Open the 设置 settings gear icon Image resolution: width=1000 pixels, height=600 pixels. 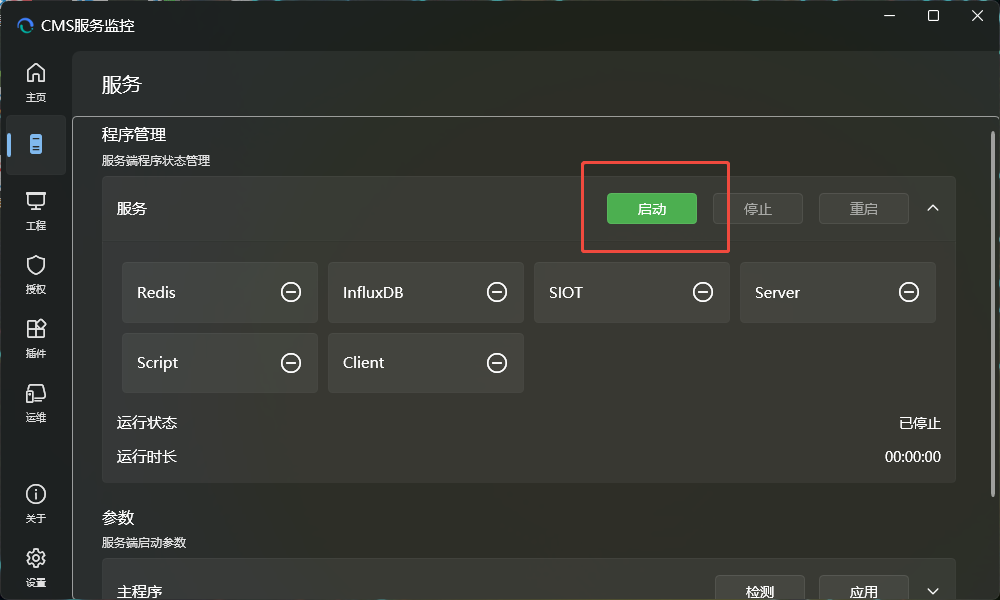tap(36, 566)
